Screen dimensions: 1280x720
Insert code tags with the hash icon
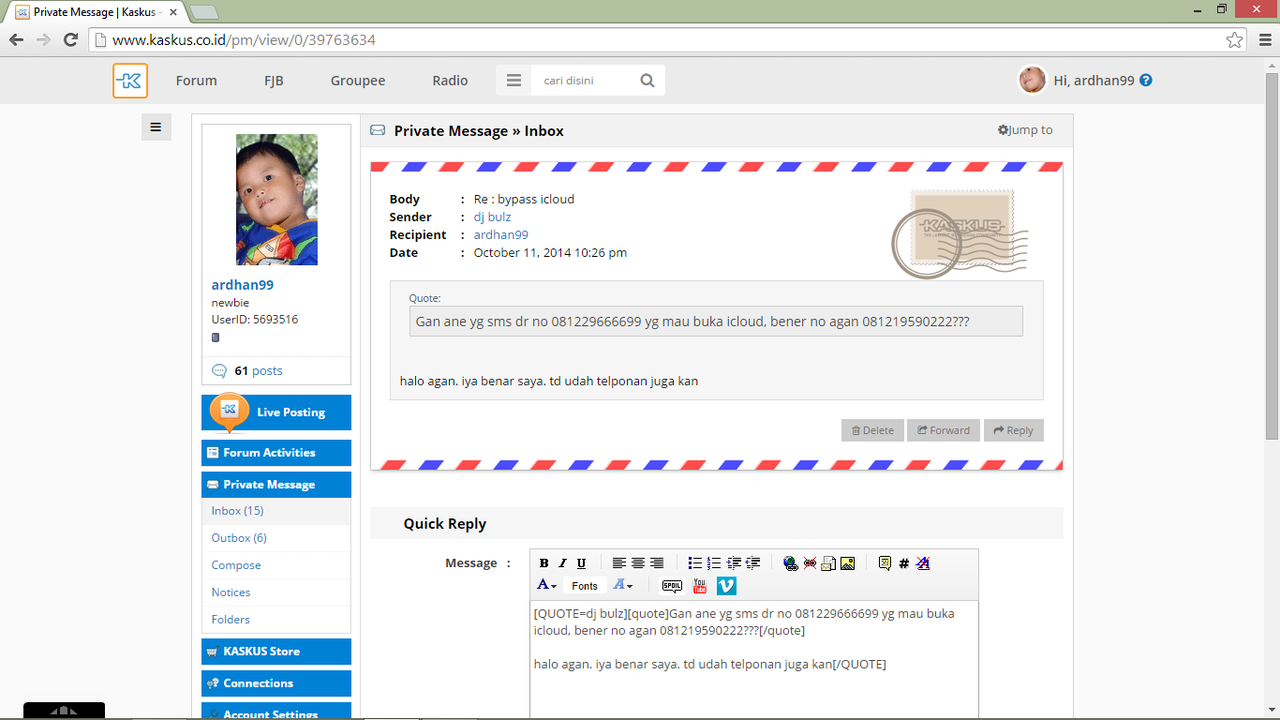tap(904, 563)
